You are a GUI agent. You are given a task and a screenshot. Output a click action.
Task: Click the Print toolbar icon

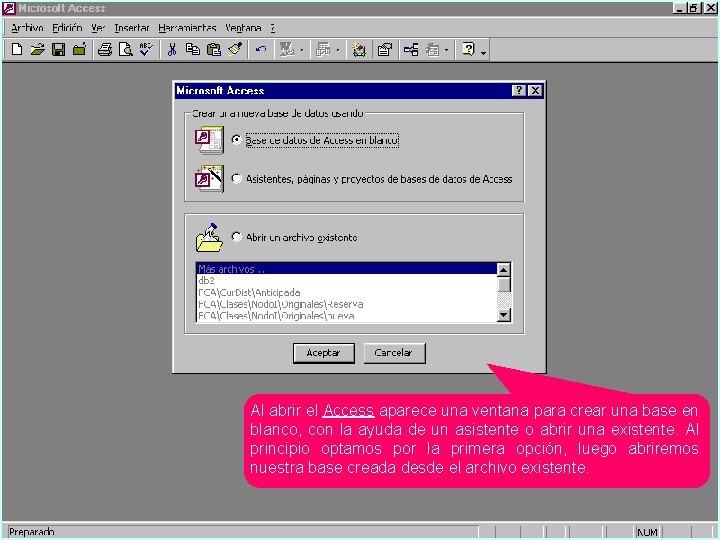(x=105, y=49)
